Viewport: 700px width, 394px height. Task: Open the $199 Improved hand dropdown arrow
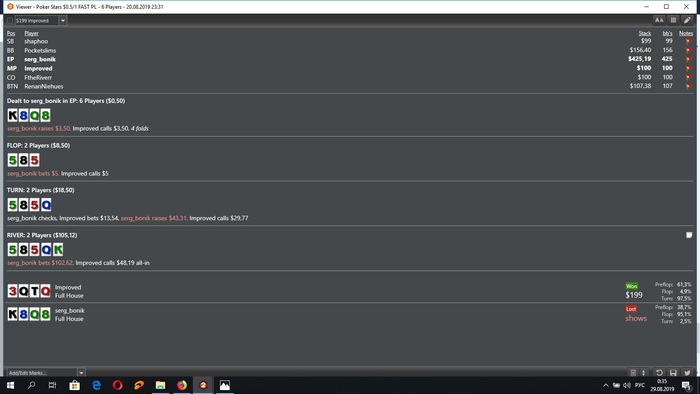pyautogui.click(x=63, y=21)
